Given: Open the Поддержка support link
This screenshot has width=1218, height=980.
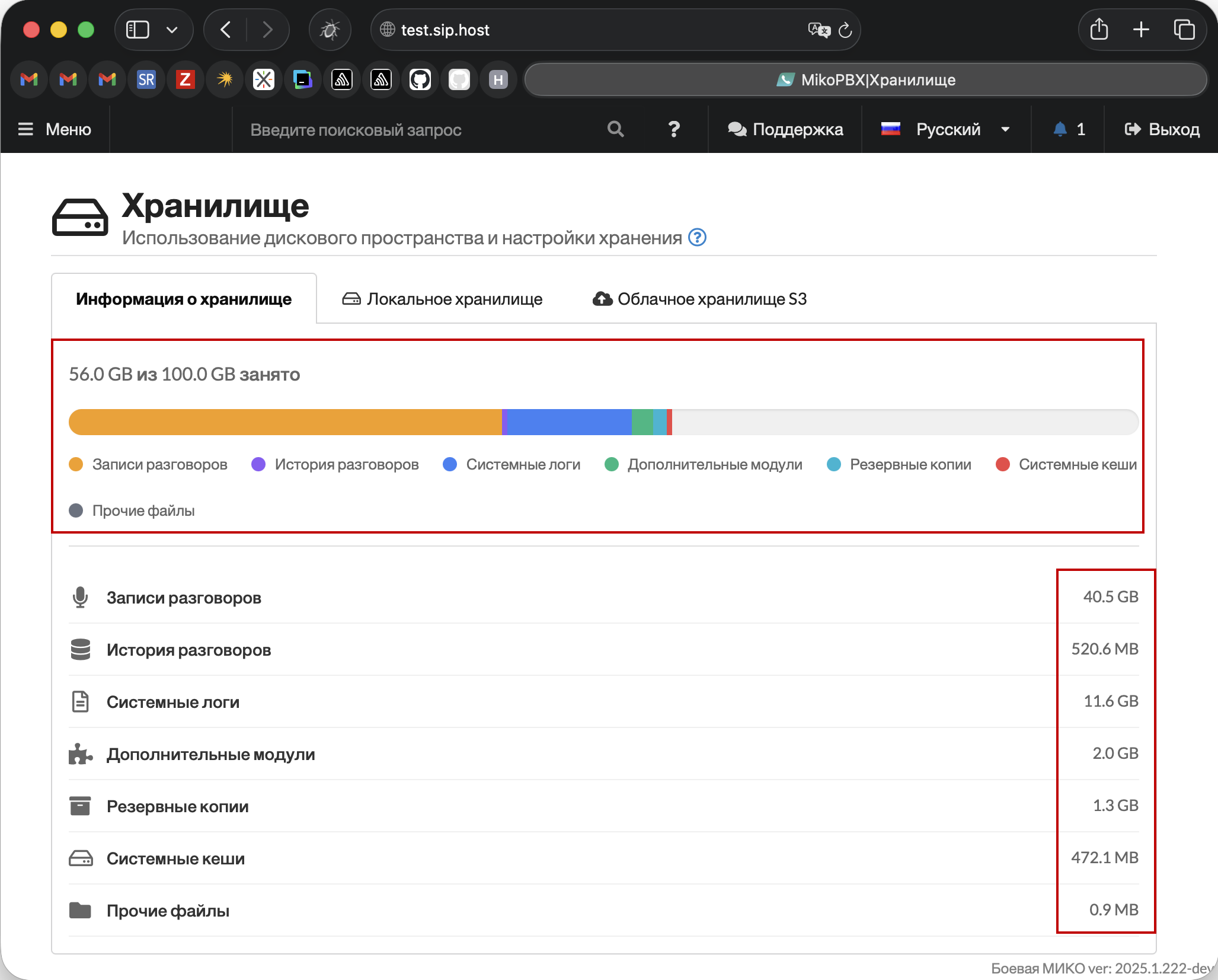Looking at the screenshot, I should tap(785, 129).
